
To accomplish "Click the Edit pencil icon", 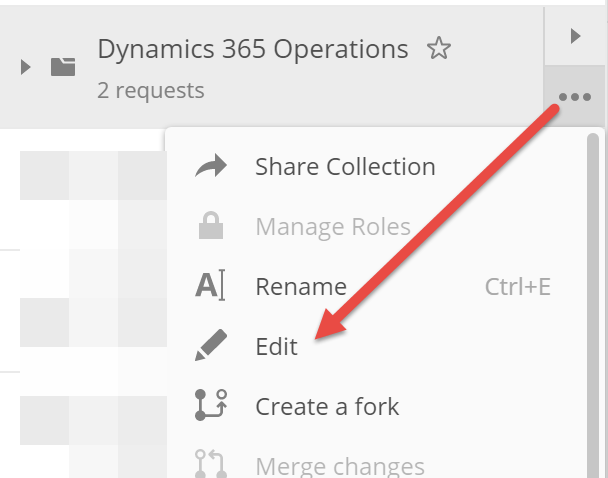I will (211, 345).
